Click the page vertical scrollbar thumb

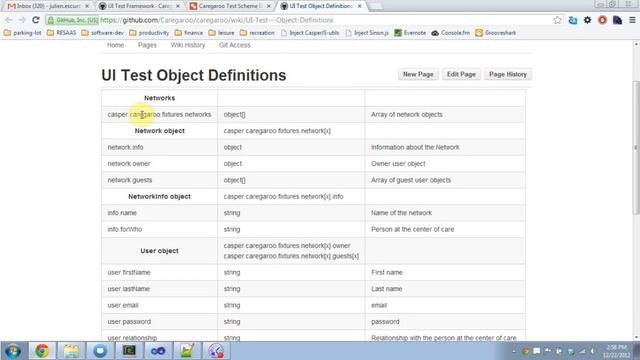[x=636, y=147]
